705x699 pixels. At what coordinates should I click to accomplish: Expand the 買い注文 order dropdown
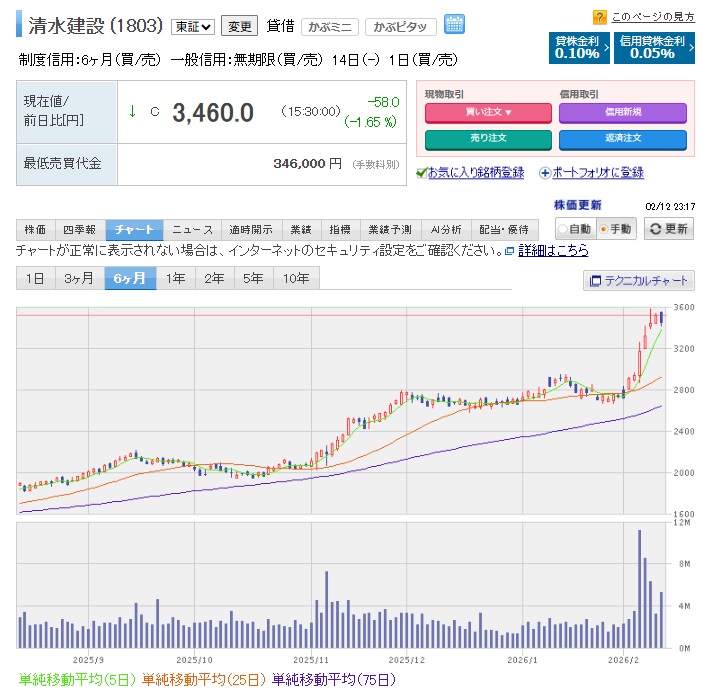tap(509, 112)
